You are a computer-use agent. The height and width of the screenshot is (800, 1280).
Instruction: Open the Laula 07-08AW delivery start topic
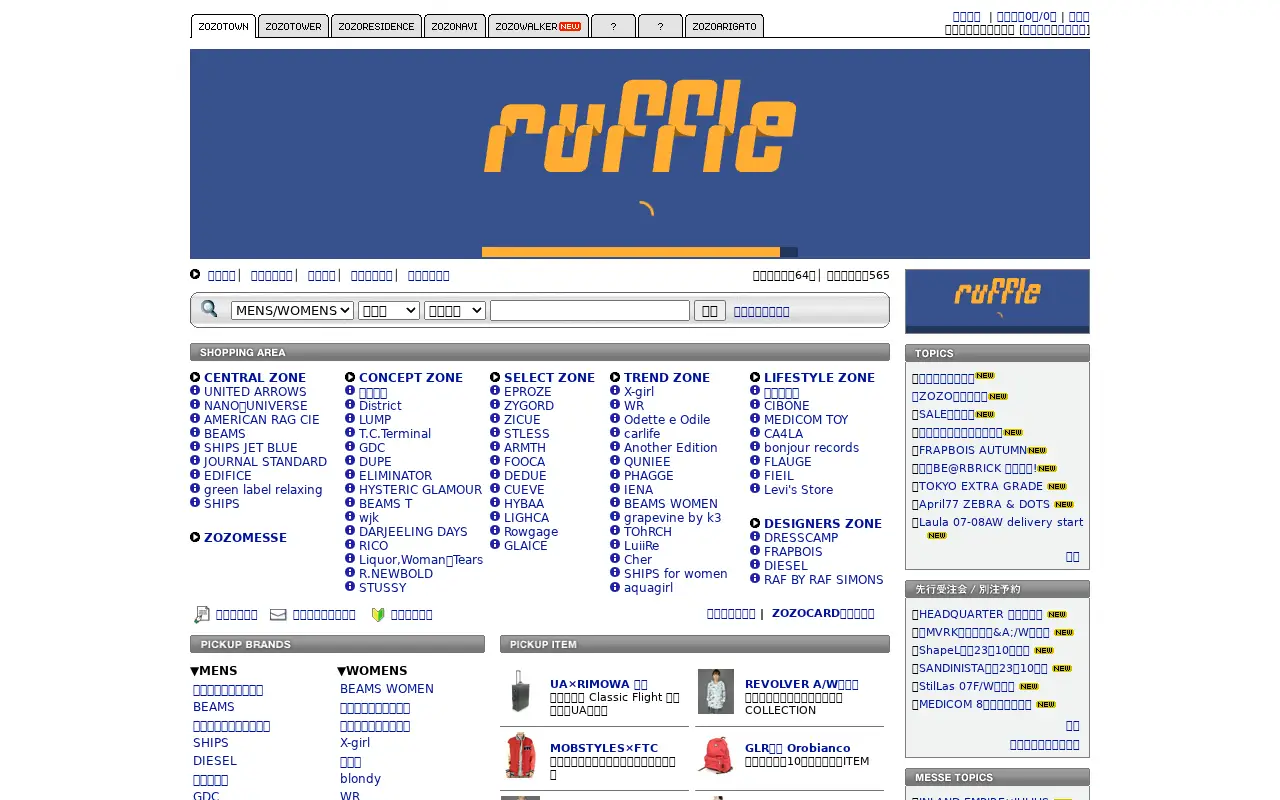(1000, 522)
